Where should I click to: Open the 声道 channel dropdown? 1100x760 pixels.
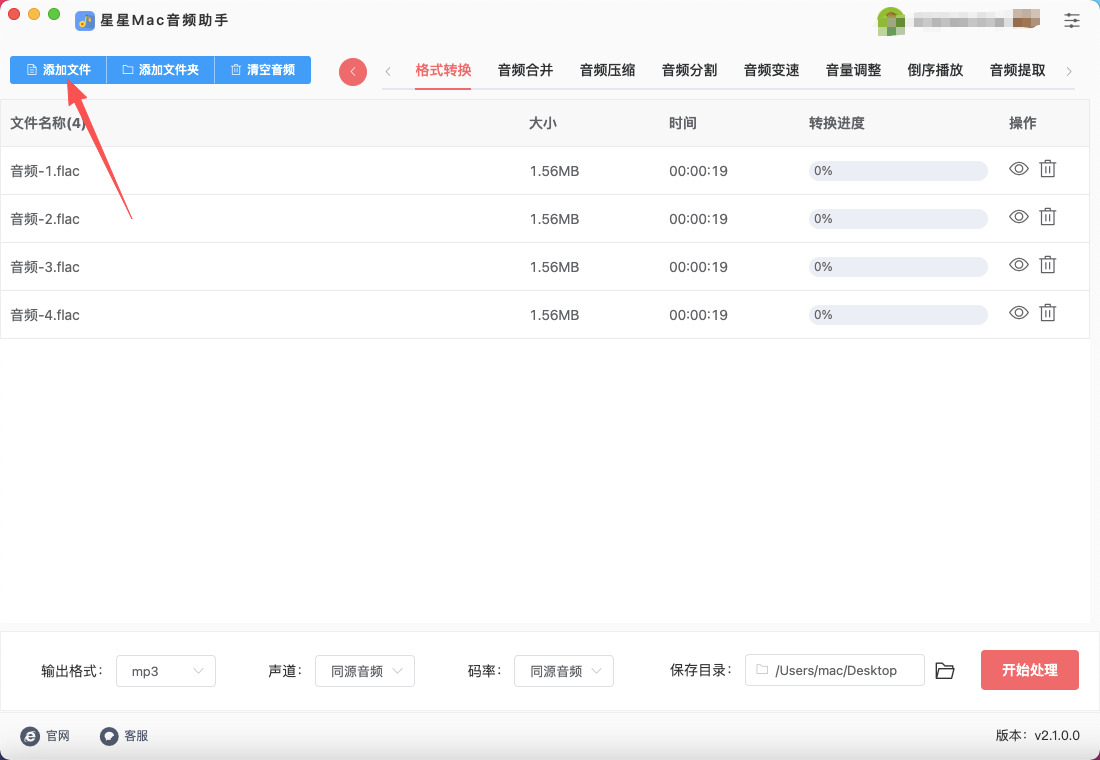point(365,671)
